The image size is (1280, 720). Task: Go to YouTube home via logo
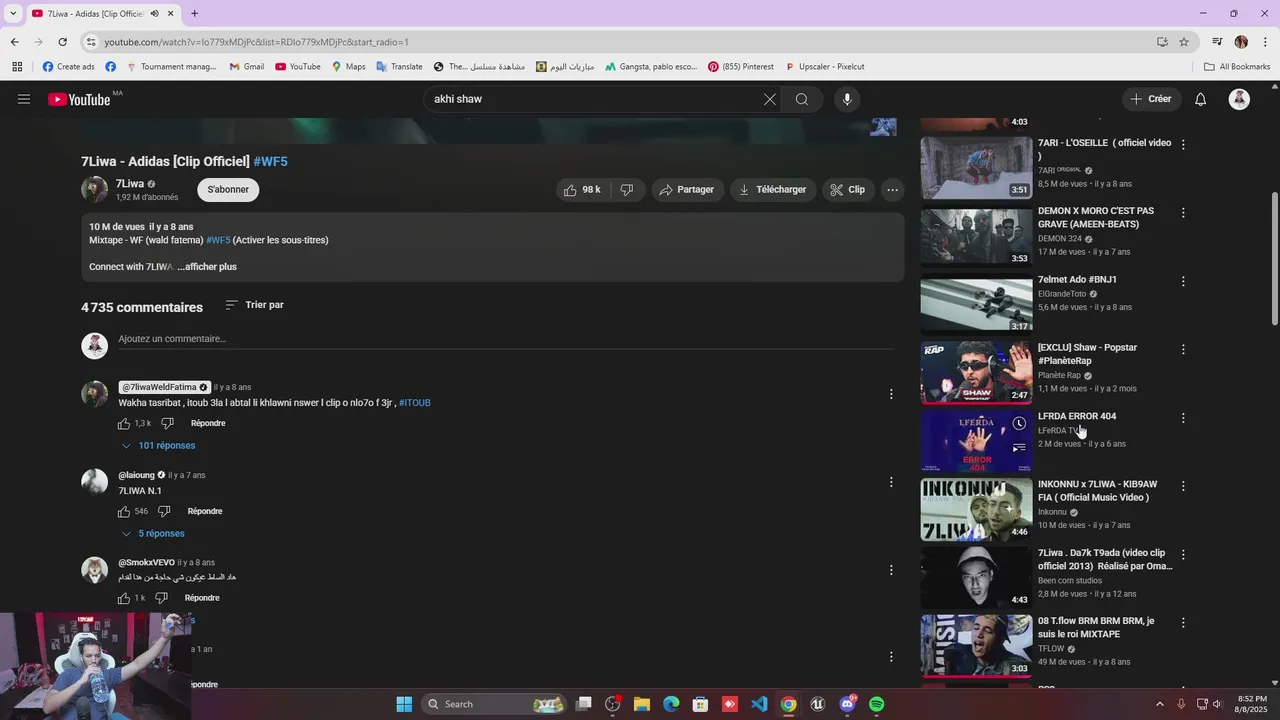tap(79, 99)
